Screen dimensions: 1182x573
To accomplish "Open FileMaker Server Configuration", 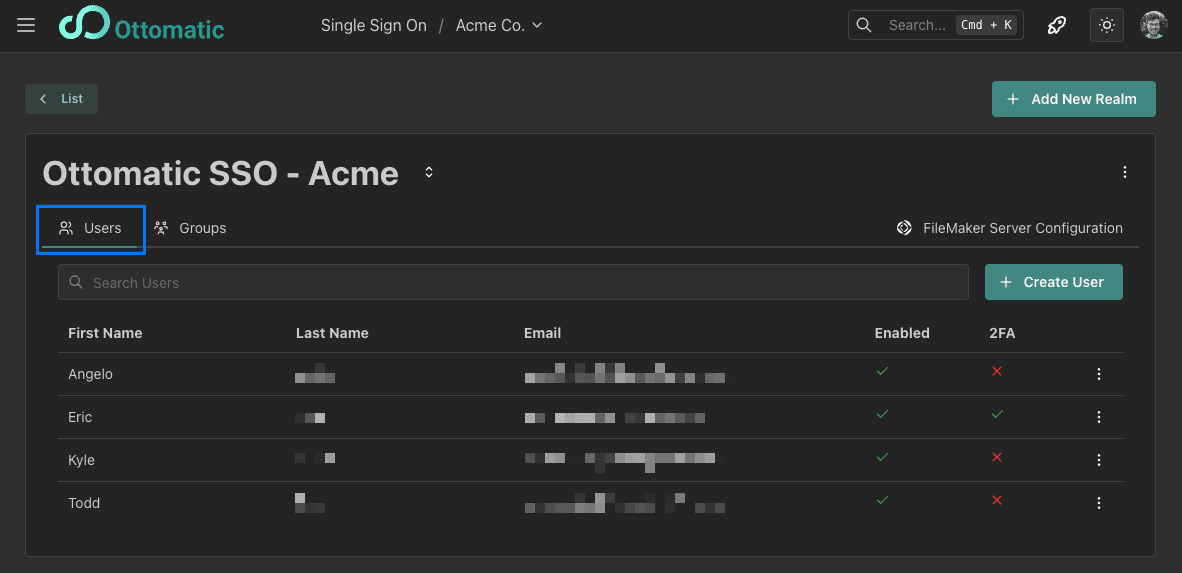I will coord(1009,228).
